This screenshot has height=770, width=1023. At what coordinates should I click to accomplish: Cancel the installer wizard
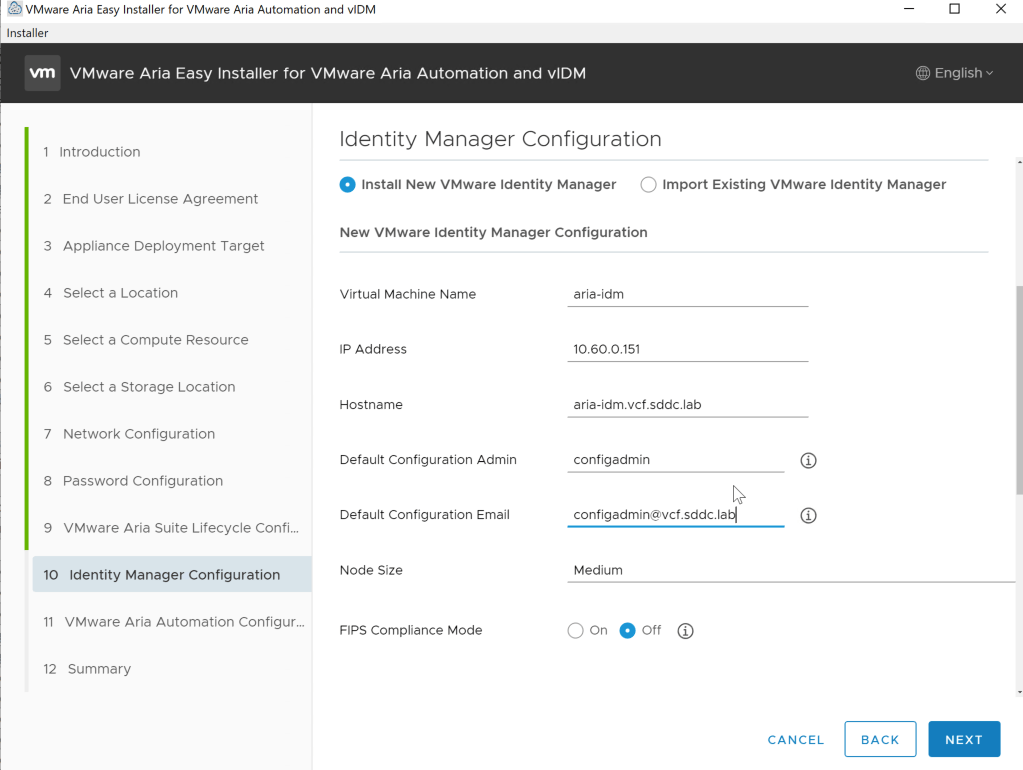click(796, 740)
